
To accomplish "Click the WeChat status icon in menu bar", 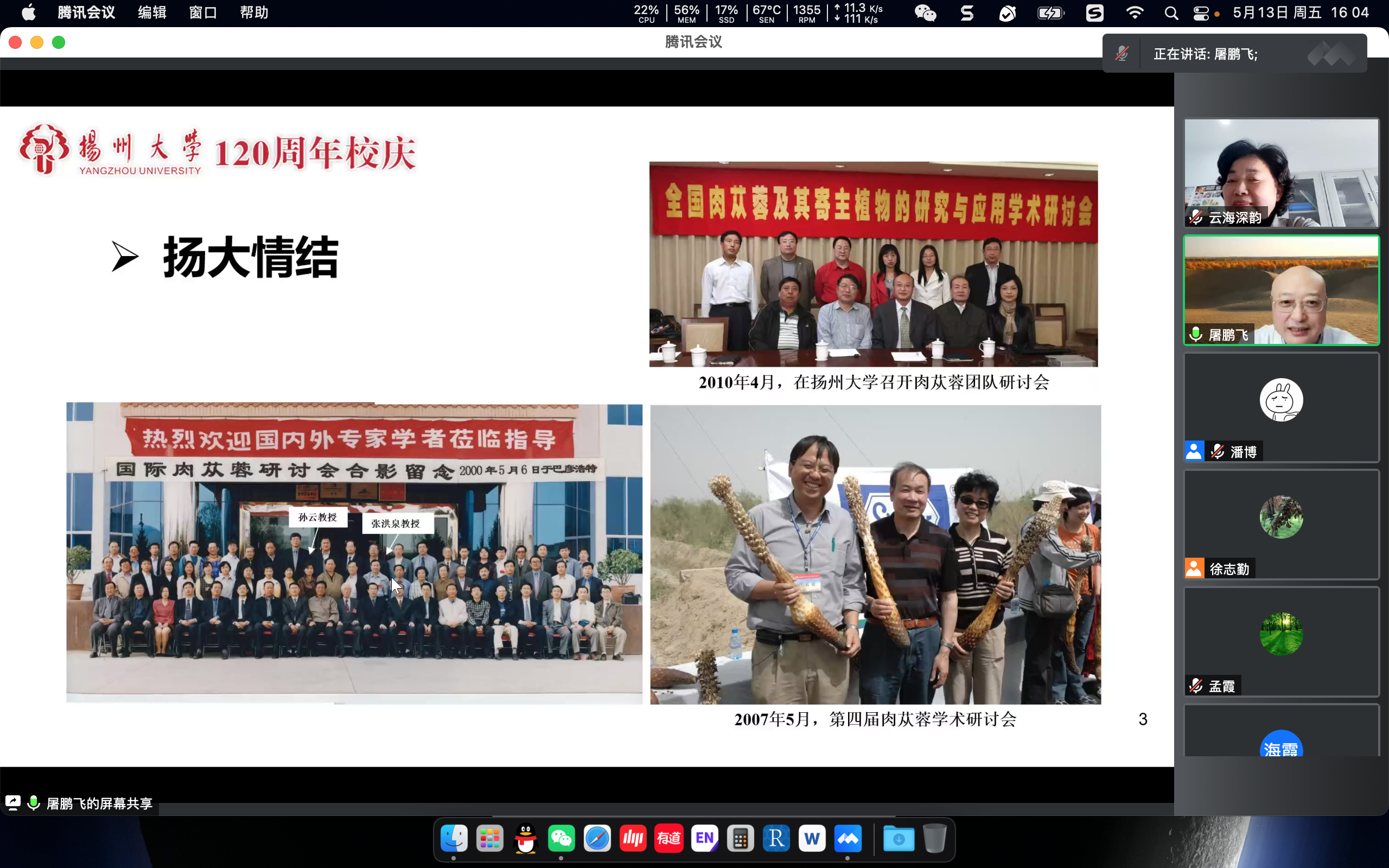I will pos(925,12).
